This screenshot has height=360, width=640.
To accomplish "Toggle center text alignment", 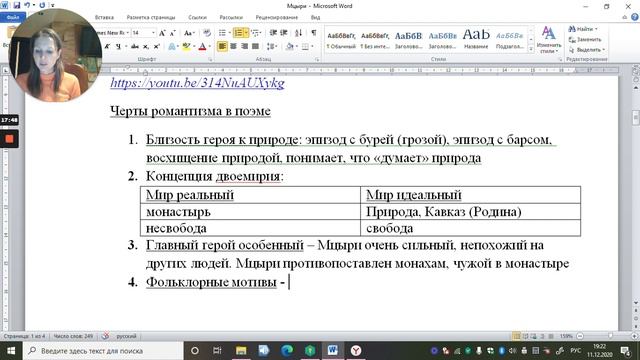I will [x=233, y=47].
